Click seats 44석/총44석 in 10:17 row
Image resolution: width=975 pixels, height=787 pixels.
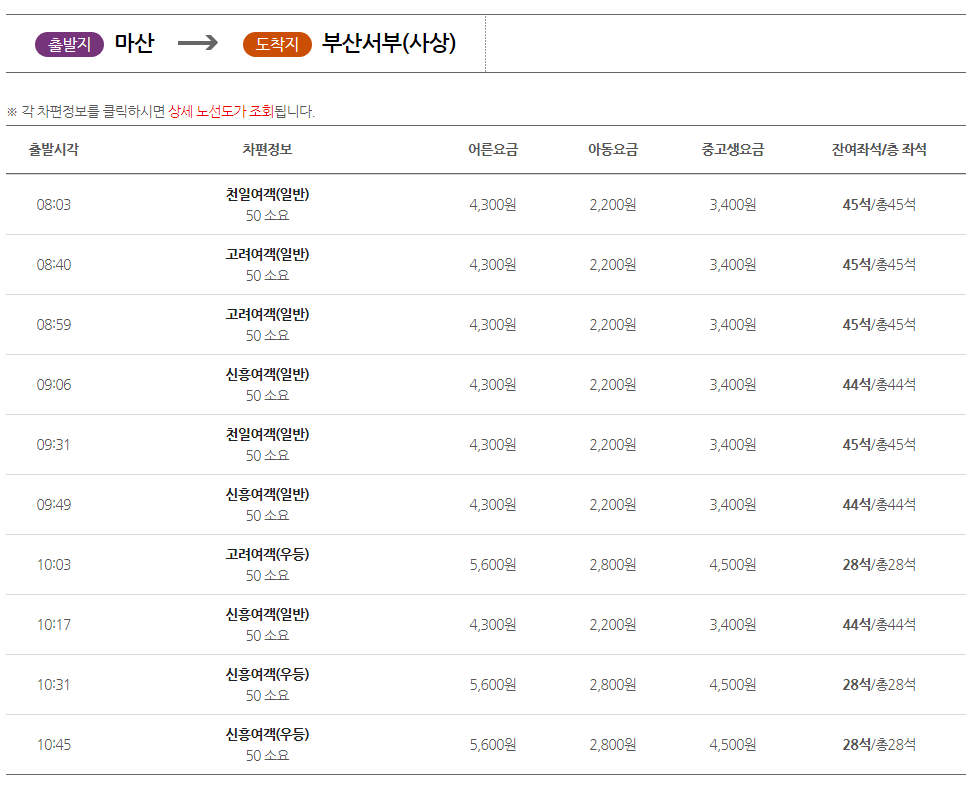(879, 625)
